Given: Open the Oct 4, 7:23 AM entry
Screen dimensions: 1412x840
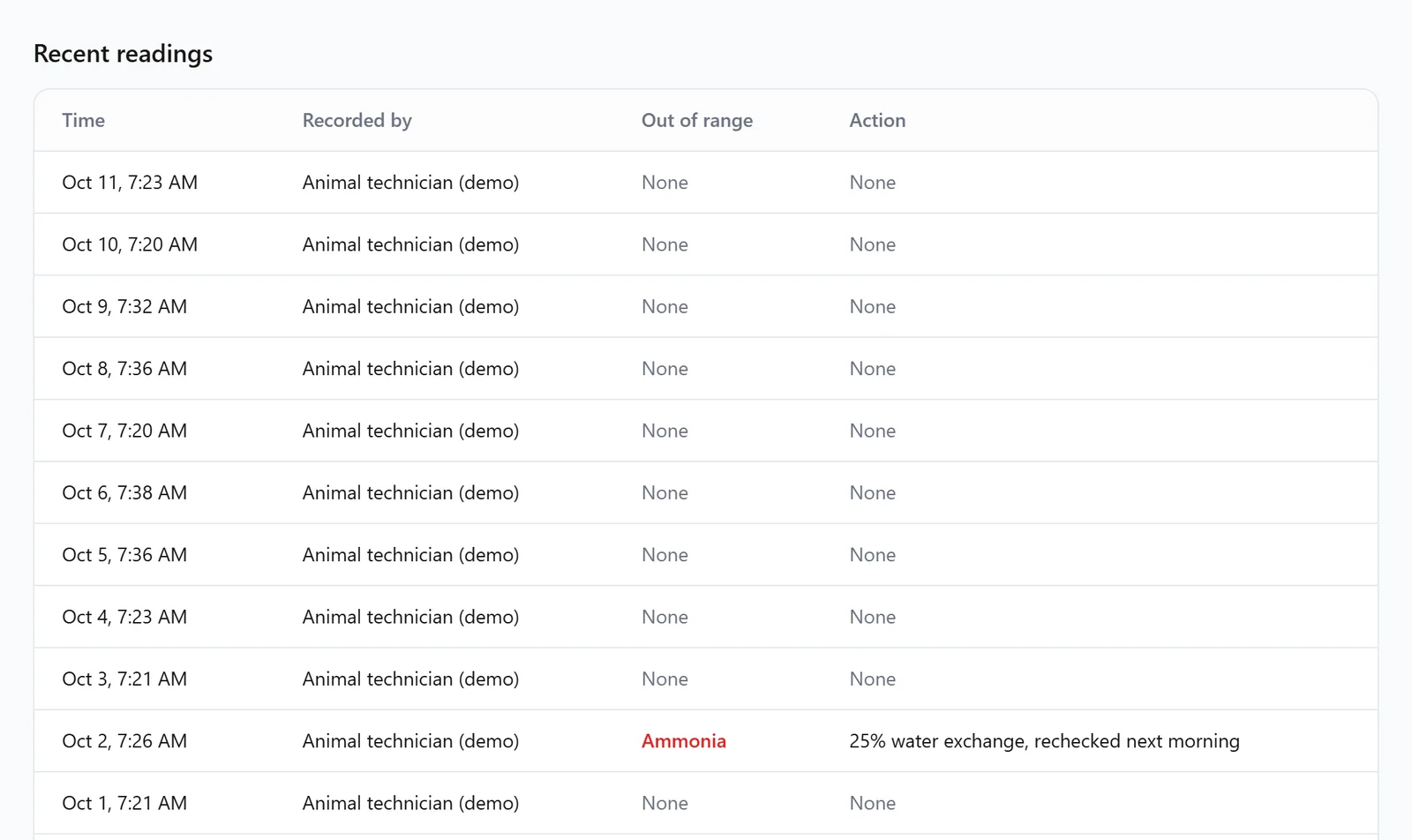Looking at the screenshot, I should point(706,617).
